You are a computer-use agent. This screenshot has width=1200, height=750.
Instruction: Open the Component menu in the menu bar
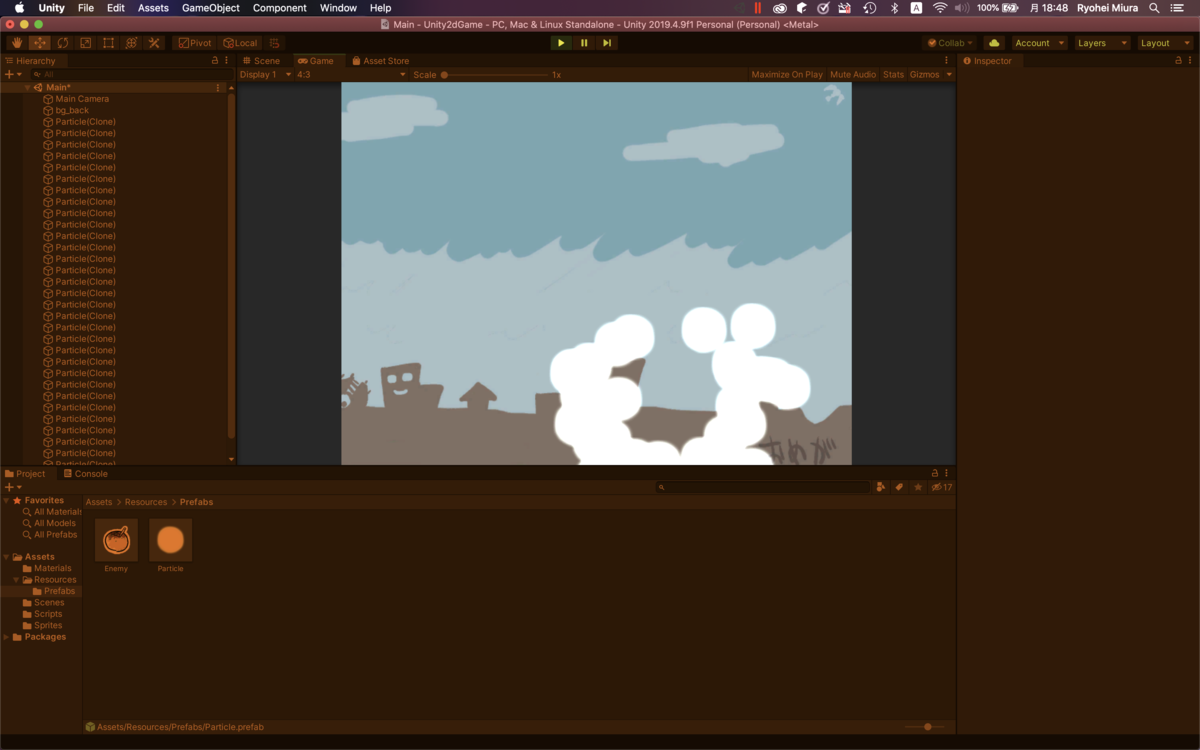tap(279, 7)
